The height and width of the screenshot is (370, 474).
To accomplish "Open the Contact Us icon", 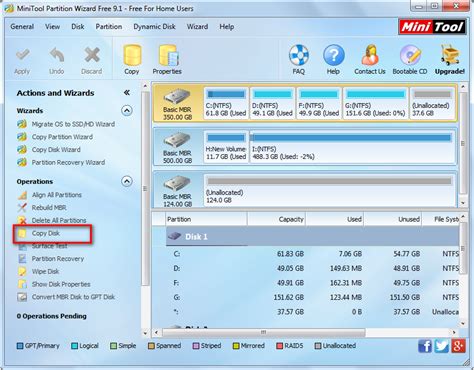I will [x=370, y=55].
